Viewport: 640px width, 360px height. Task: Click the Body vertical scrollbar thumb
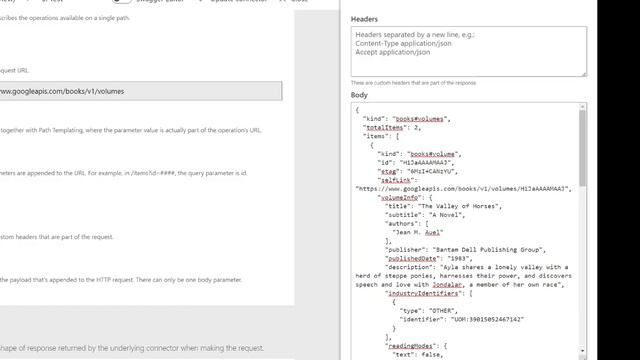(582, 149)
